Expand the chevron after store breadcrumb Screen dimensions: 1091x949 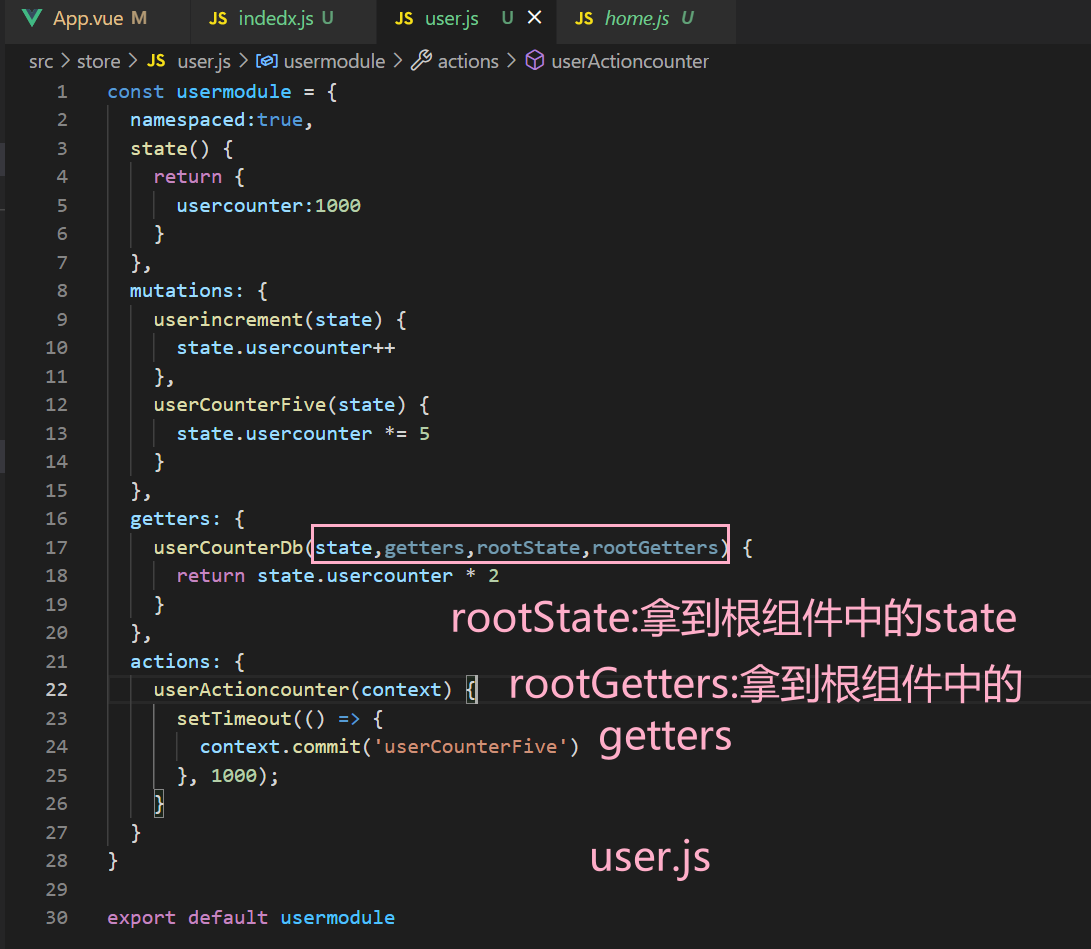pyautogui.click(x=133, y=61)
